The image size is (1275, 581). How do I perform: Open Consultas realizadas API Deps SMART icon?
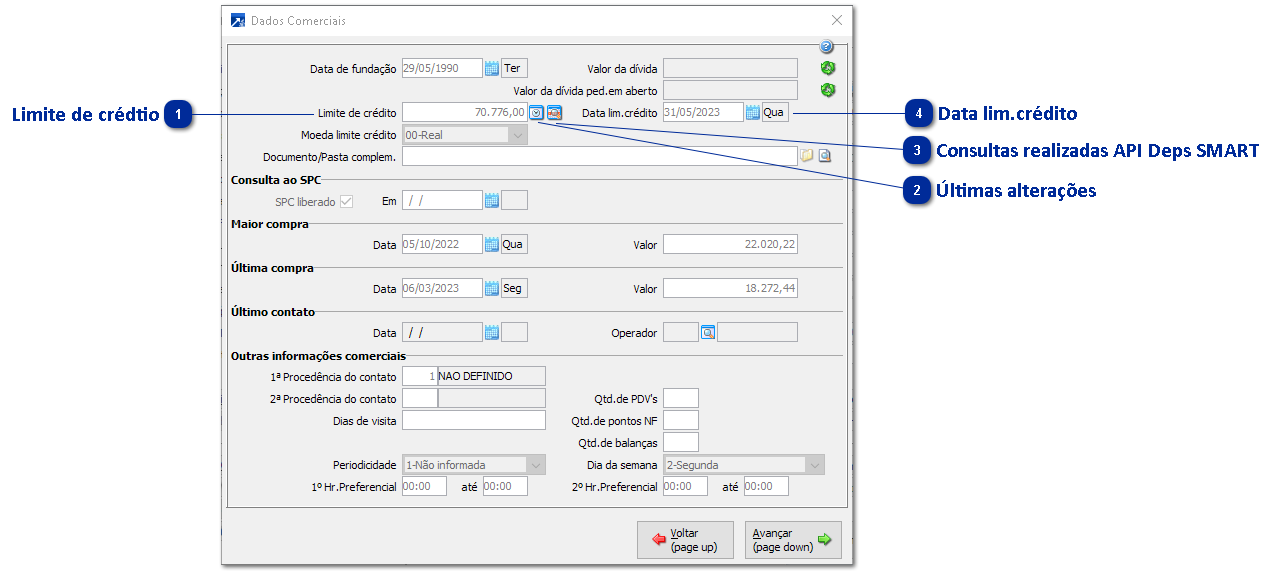pos(554,113)
